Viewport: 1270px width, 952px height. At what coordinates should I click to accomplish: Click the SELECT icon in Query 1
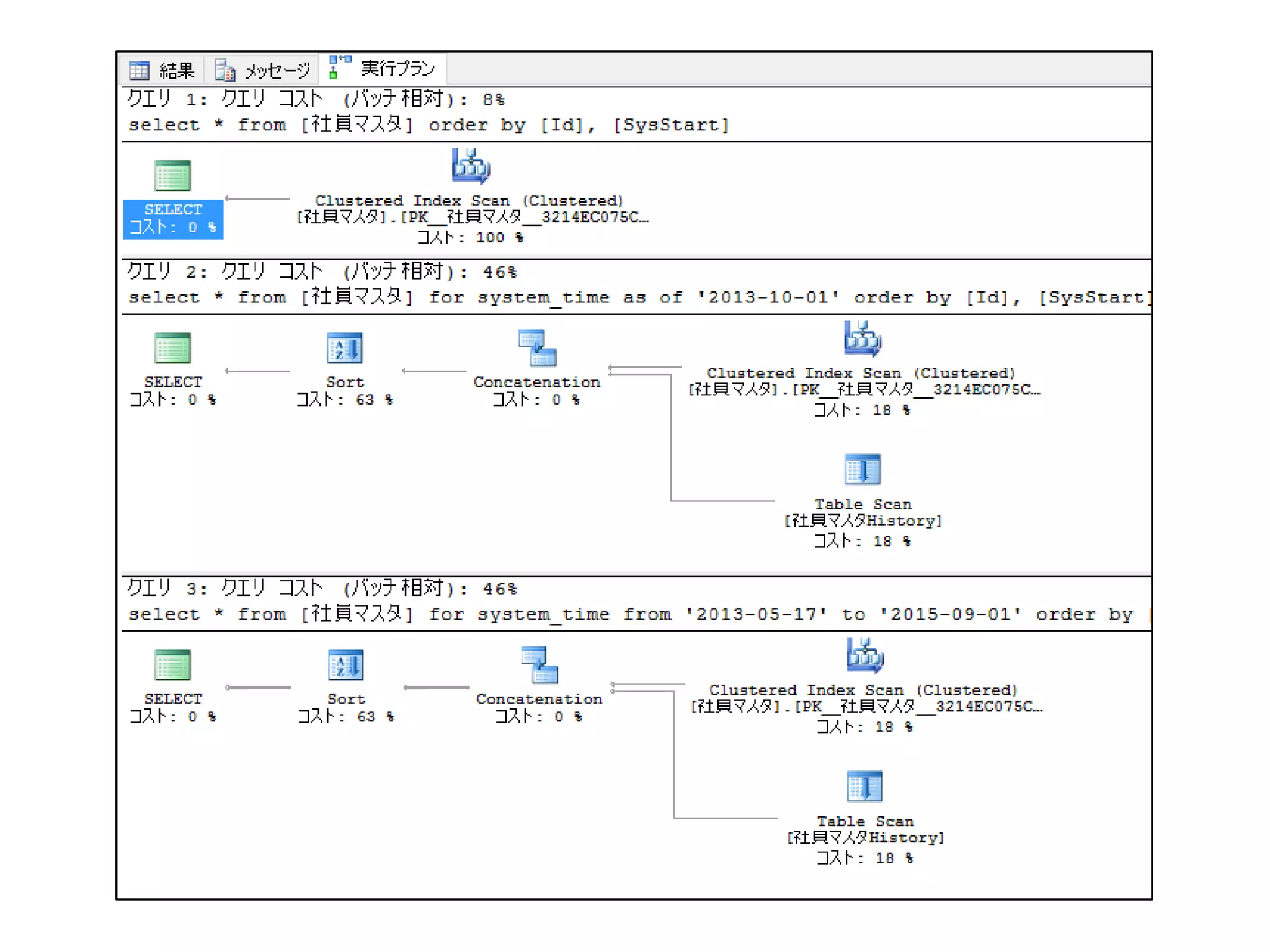coord(172,175)
